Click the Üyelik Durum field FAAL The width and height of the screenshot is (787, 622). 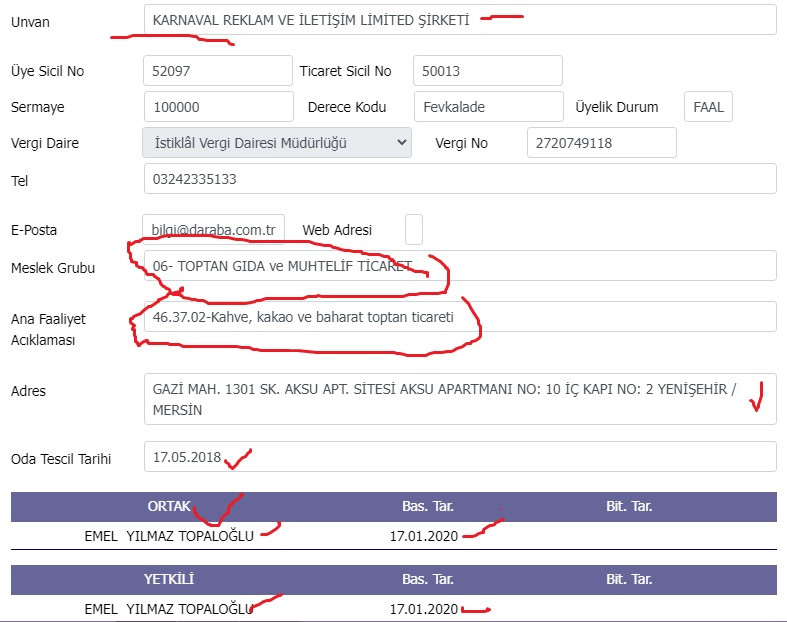tap(708, 106)
